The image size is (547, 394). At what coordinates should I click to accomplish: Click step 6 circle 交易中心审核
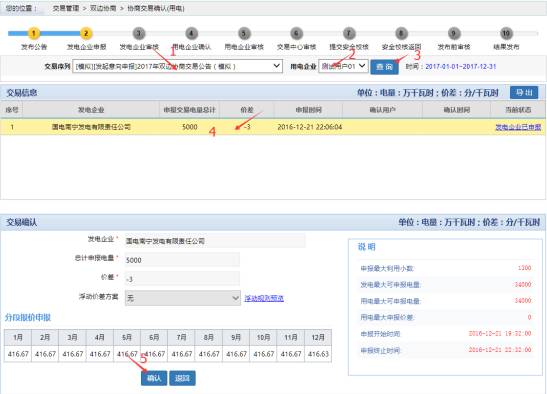(296, 34)
